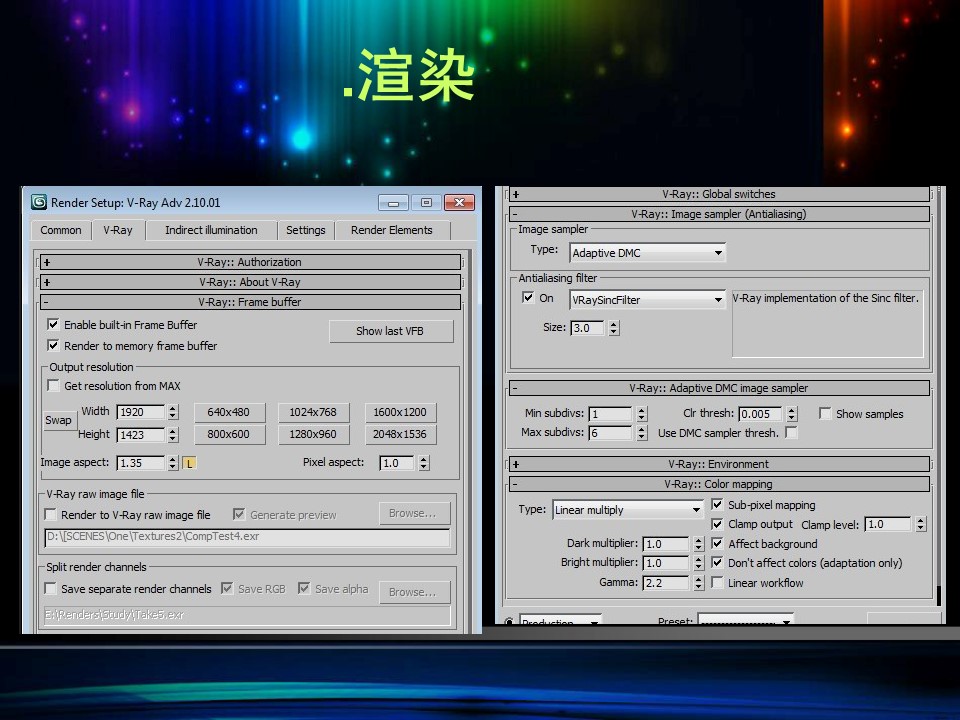Expand the V-Ray Global switches rollout
960x720 pixels.
point(719,194)
